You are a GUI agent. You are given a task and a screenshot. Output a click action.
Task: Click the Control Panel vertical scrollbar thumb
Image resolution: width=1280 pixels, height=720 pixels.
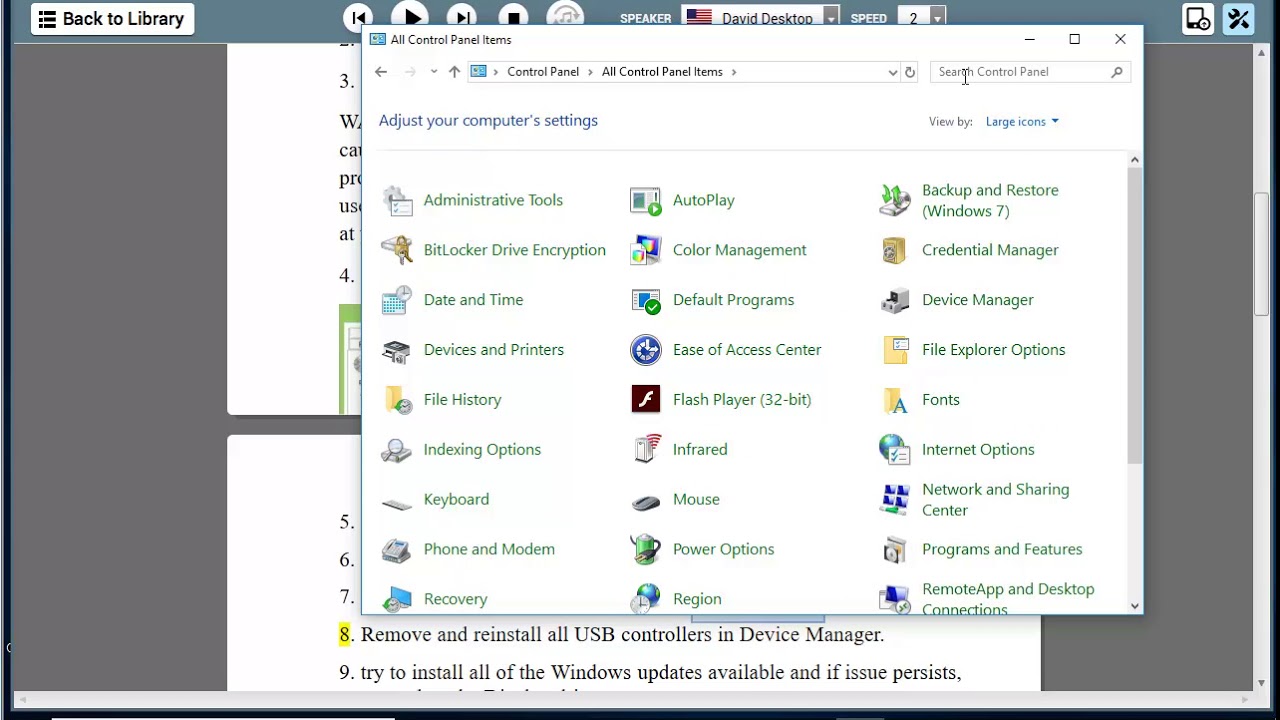(x=1134, y=316)
